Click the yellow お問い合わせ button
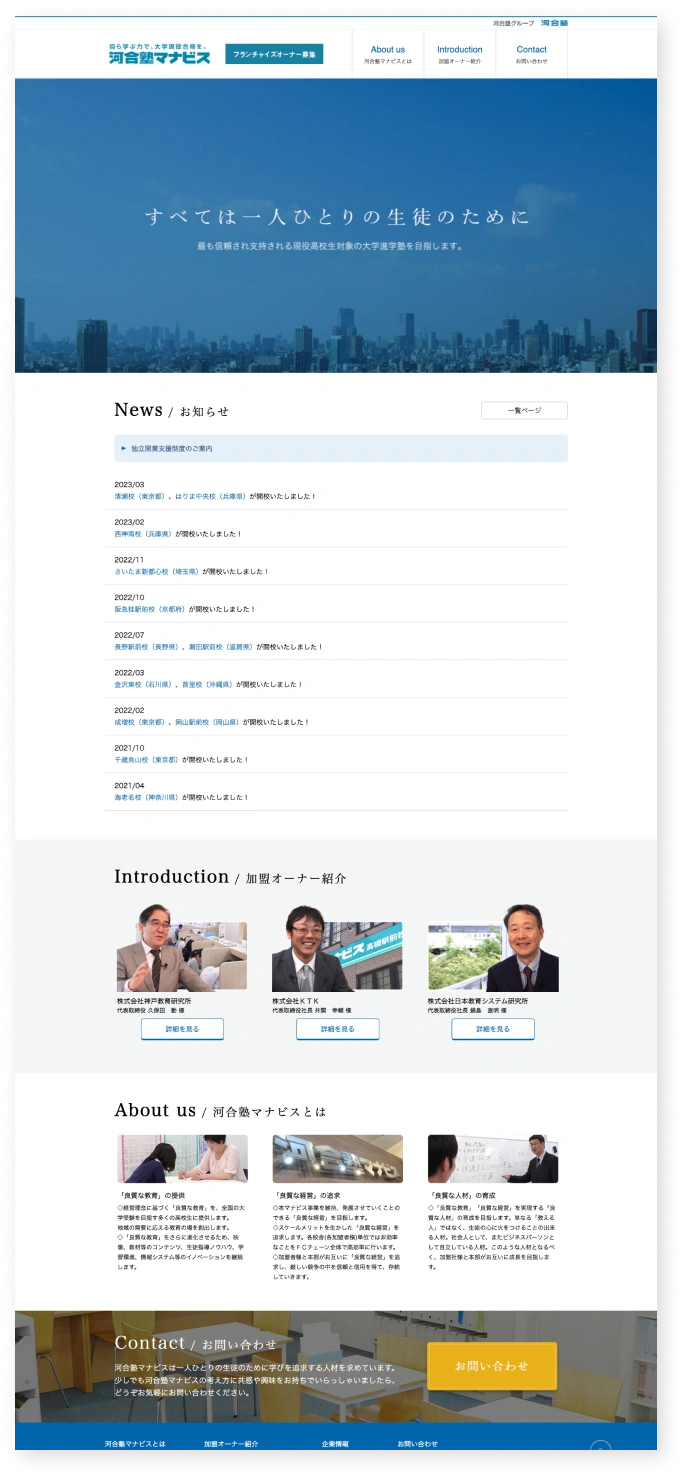The image size is (684, 1476). (x=491, y=1366)
